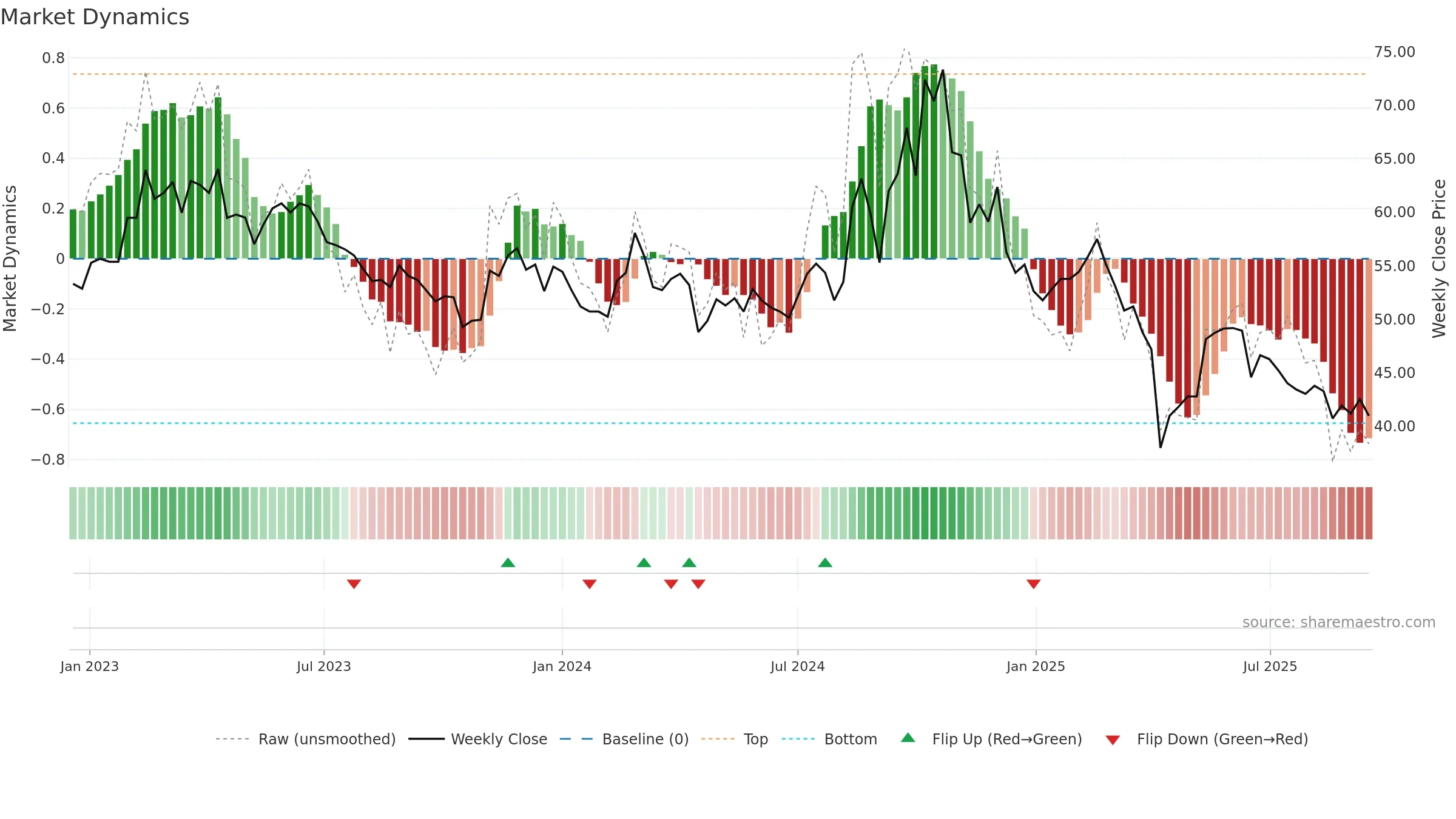This screenshot has height=819, width=1456.
Task: Select the flip-down marker just after Jul 2023
Action: click(x=354, y=584)
